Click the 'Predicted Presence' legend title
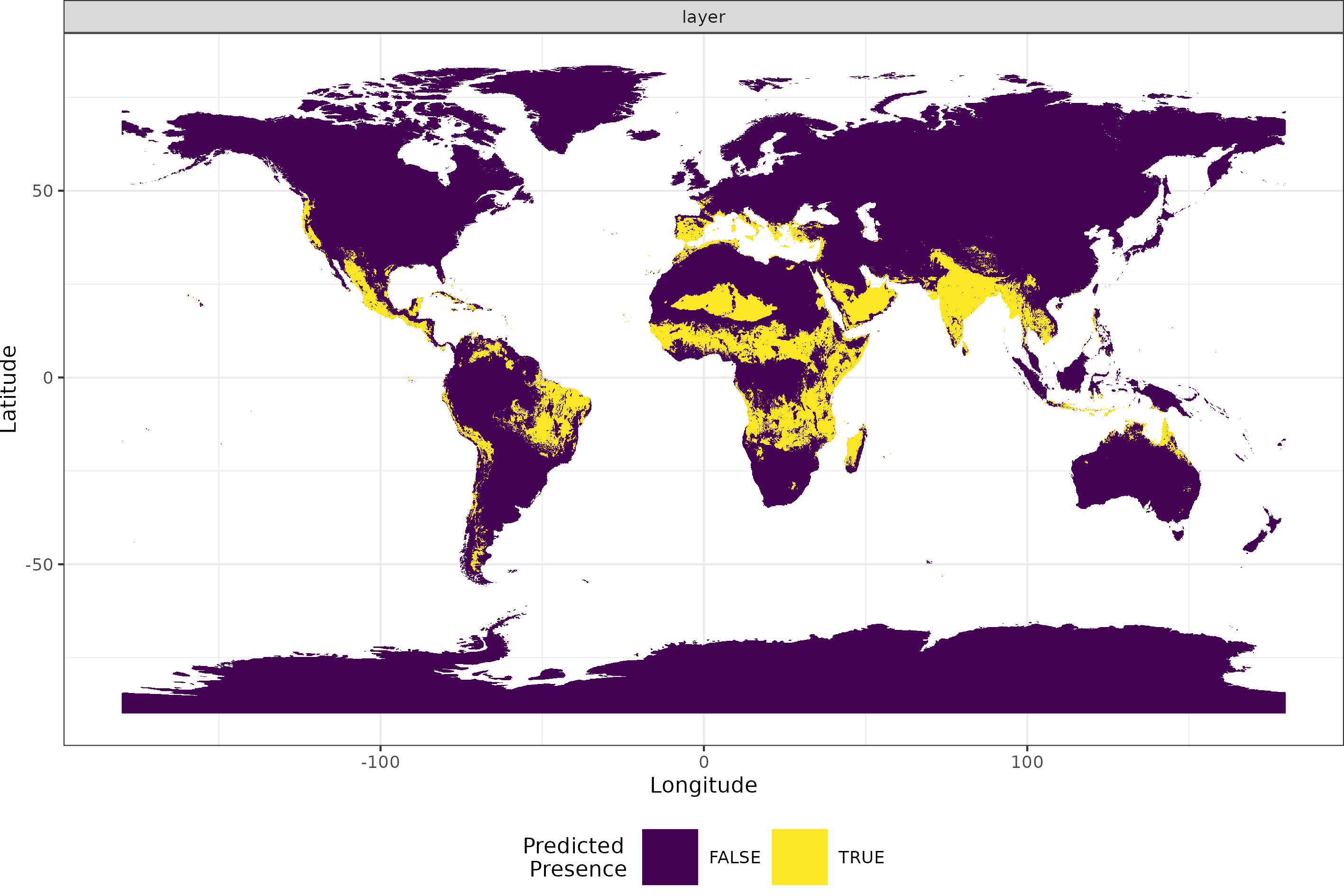 [575, 857]
